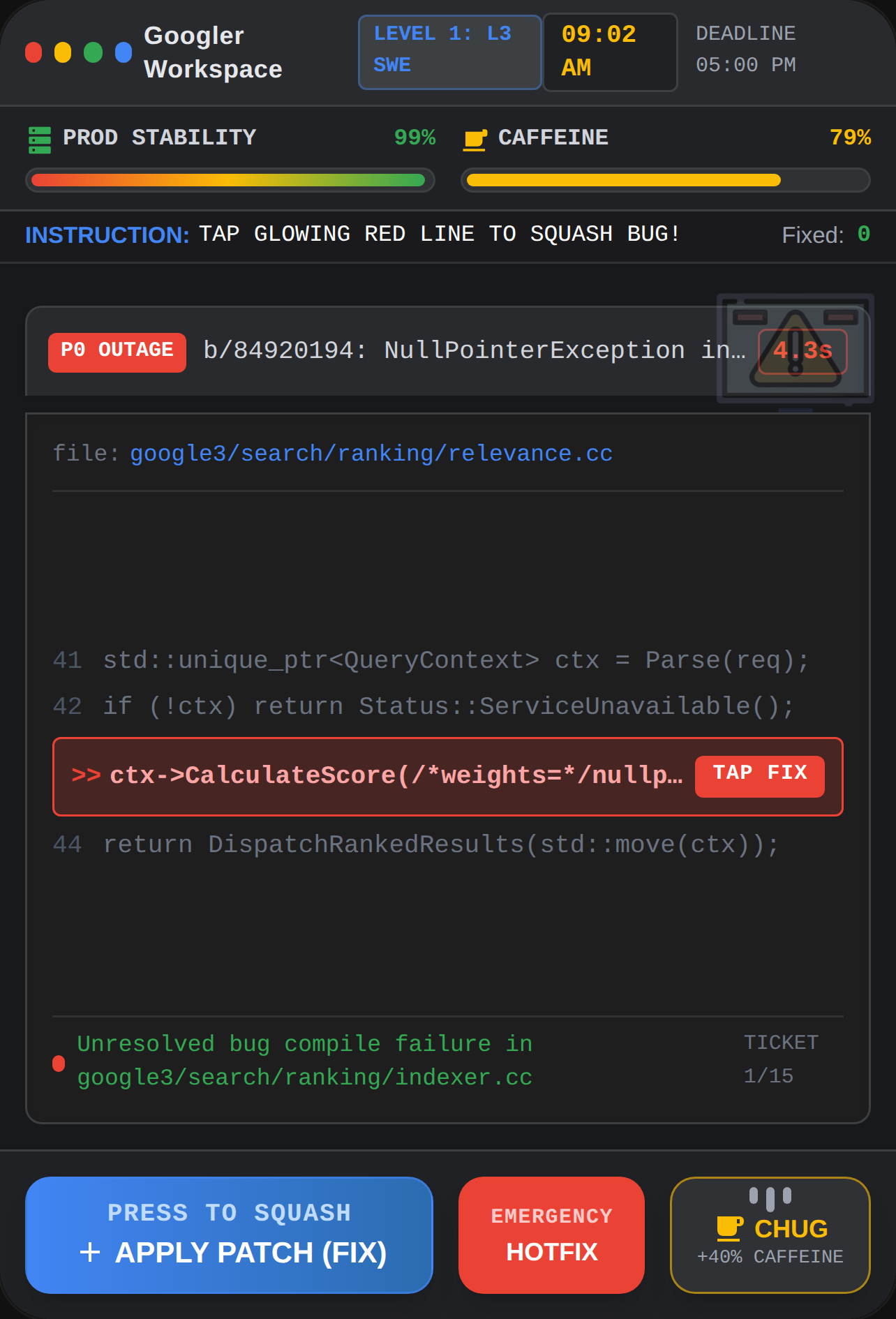Click the Caffeine coffee cup icon
Viewport: 896px width, 1319px height.
coord(475,140)
